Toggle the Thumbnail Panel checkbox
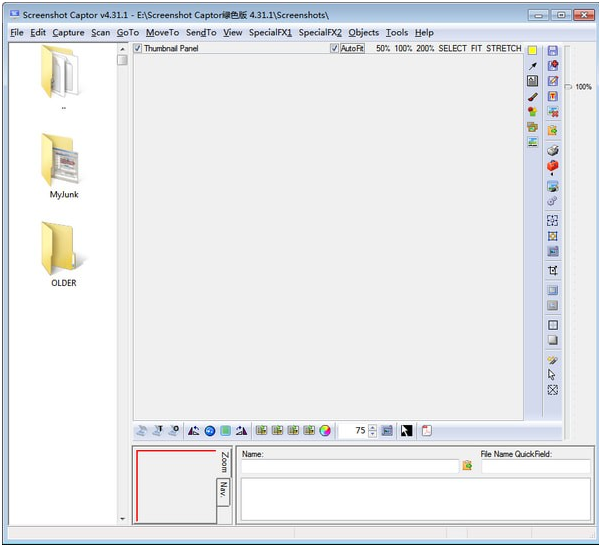Screen dimensions: 599x545 [x=138, y=49]
